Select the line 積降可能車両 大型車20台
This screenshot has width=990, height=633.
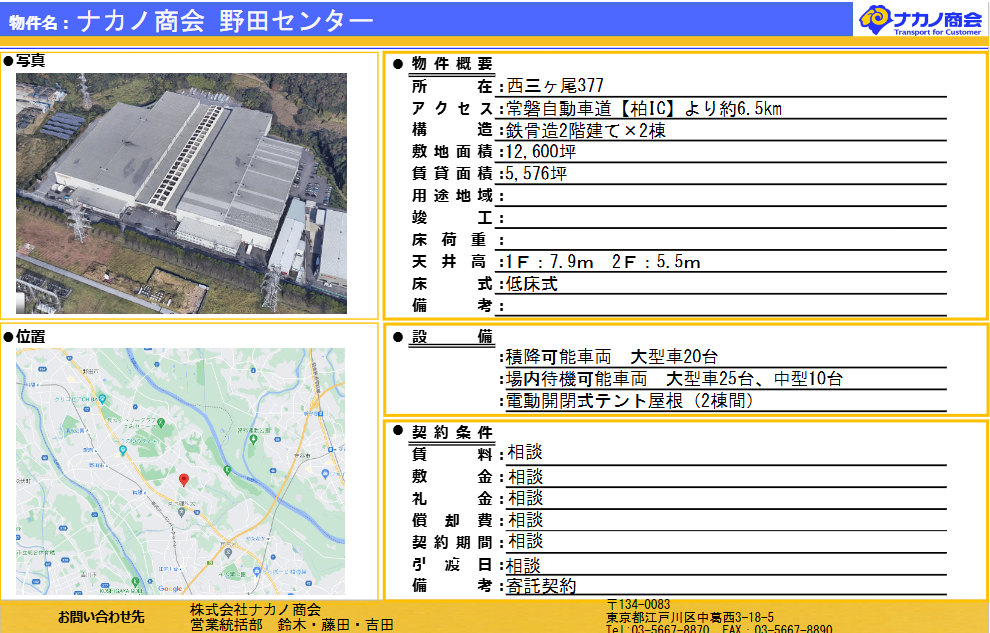(612, 357)
